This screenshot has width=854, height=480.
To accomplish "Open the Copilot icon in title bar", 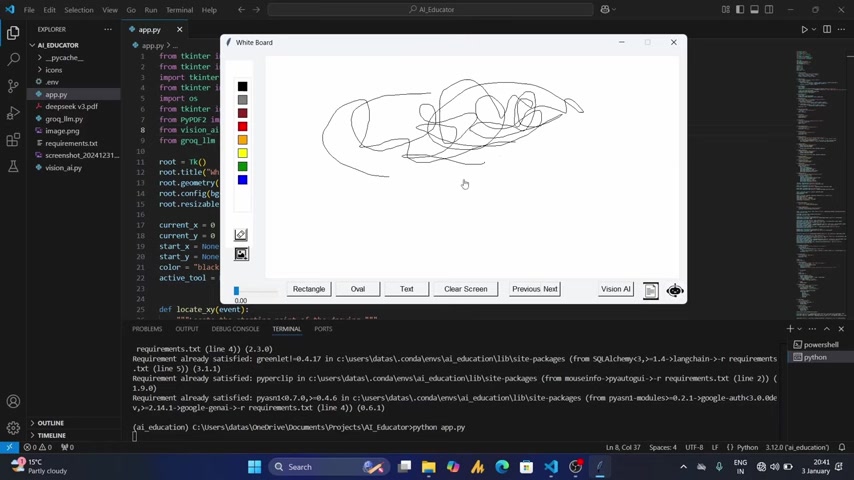I will [605, 9].
